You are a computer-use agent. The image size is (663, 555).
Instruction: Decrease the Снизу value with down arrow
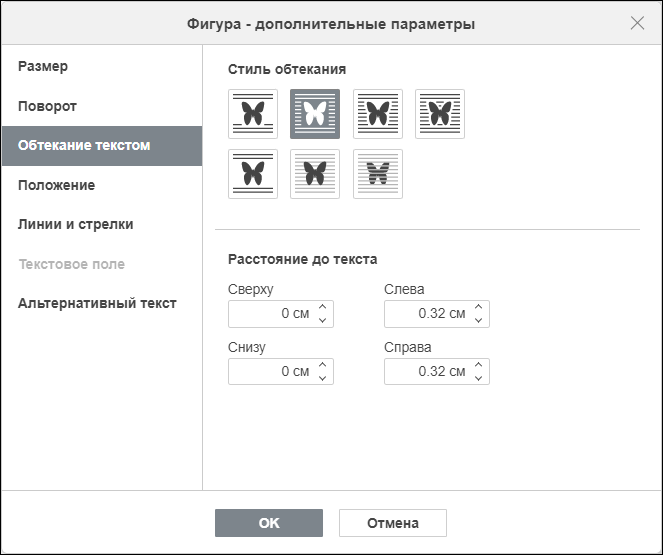tap(323, 378)
